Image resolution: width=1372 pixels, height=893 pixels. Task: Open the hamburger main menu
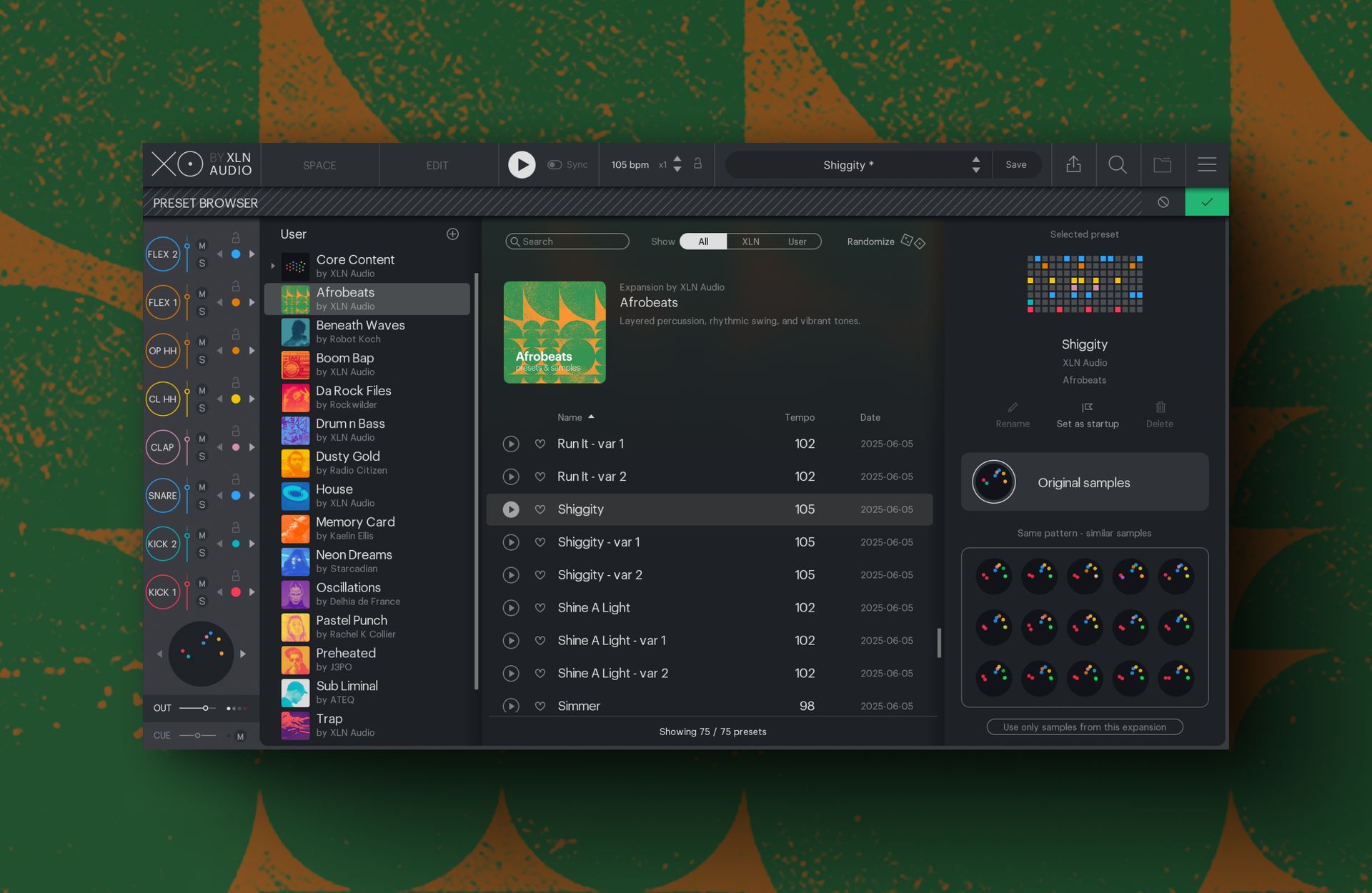[x=1207, y=165]
